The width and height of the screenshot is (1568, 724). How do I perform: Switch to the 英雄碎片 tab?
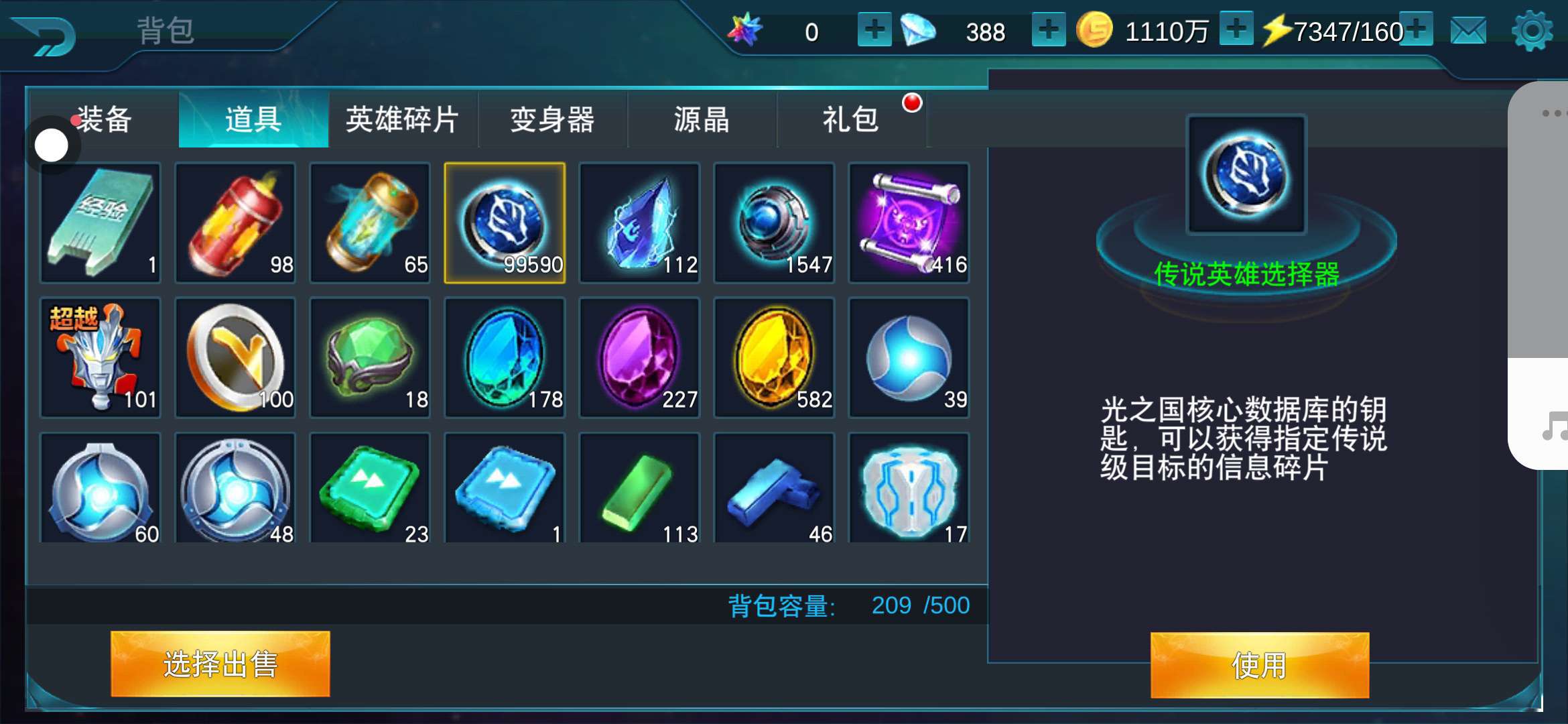[x=403, y=119]
